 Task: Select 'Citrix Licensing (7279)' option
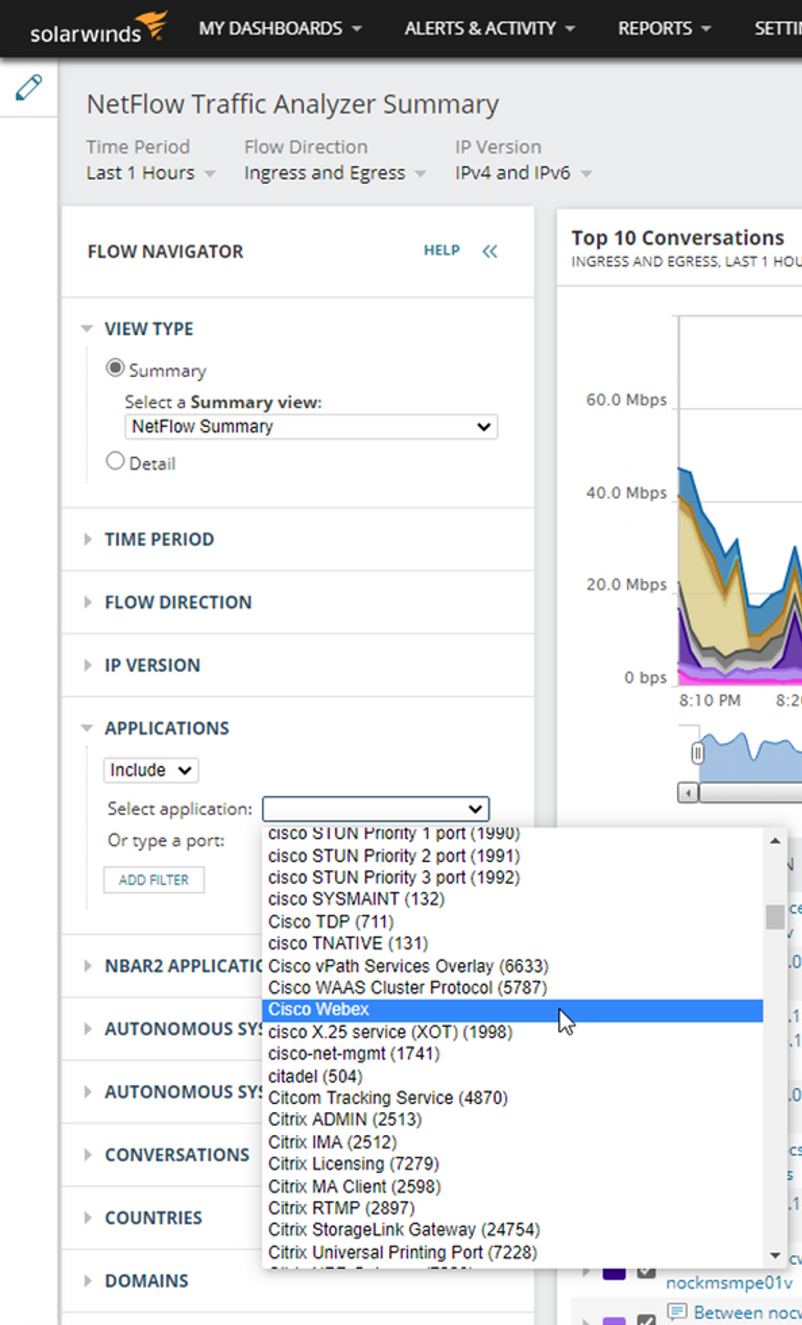point(513,1164)
